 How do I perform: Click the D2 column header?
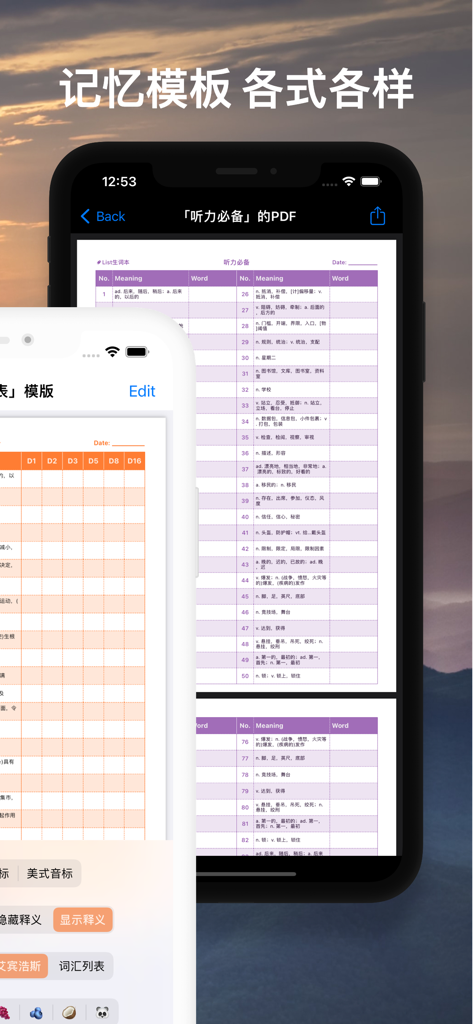pos(52,461)
